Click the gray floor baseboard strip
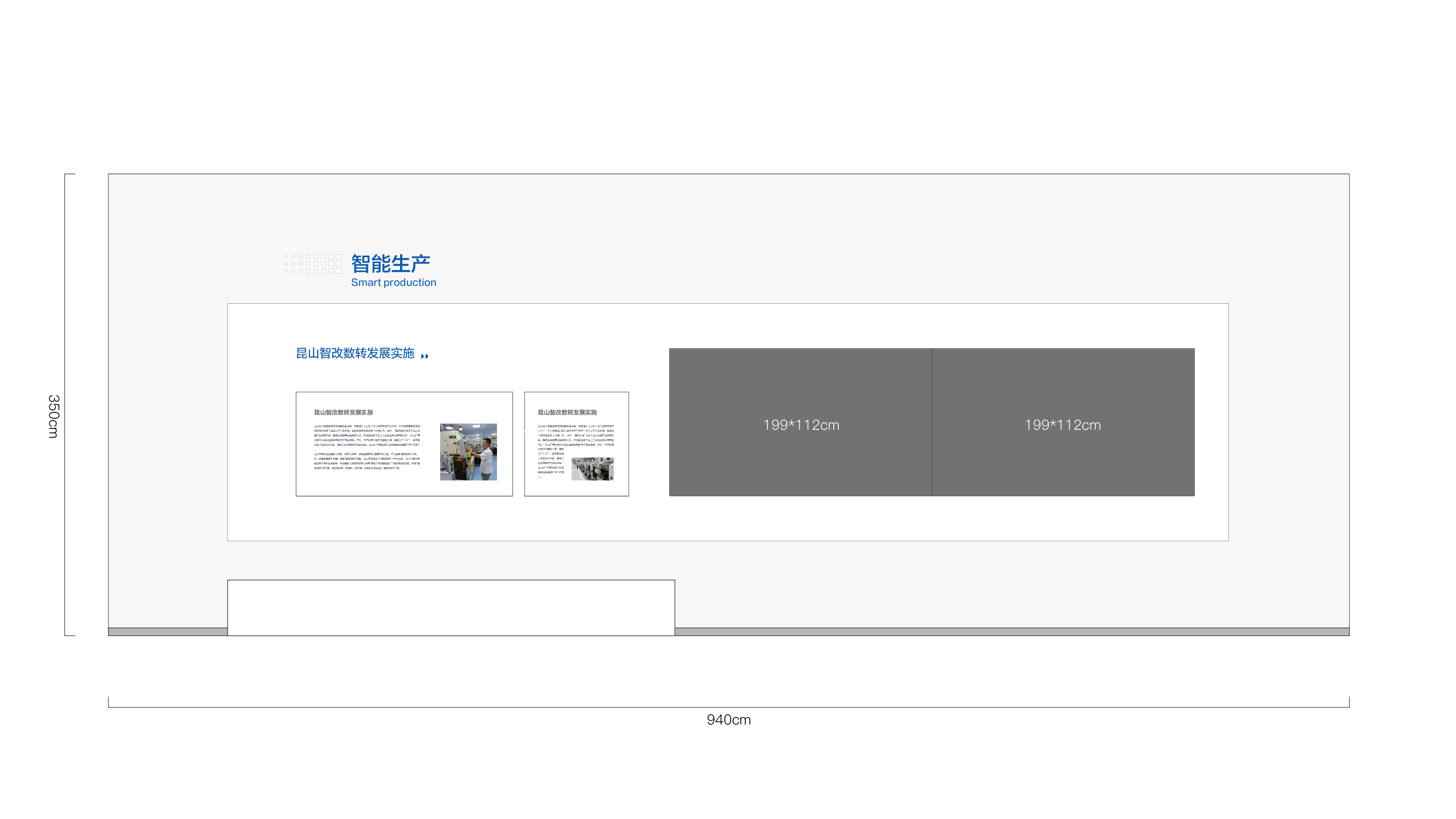Image resolution: width=1456 pixels, height=819 pixels. 1012,631
